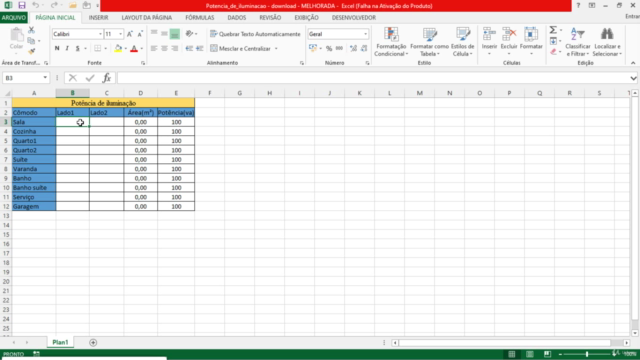Click AutoSum sigma icon
This screenshot has width=640, height=360.
pos(553,30)
